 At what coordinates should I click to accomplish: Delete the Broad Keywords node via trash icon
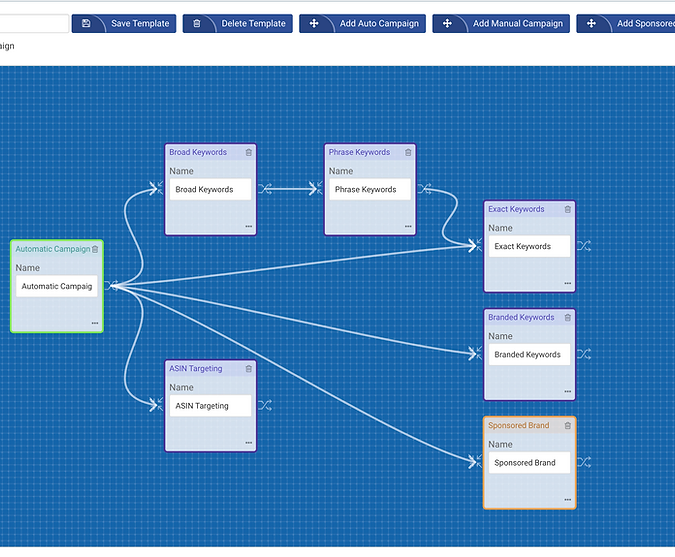click(x=249, y=152)
